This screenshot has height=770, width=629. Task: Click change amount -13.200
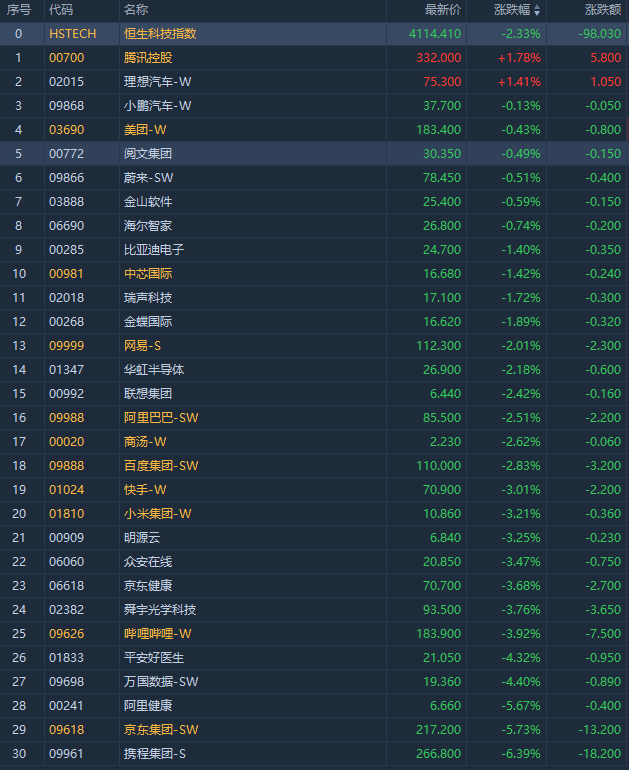coord(600,730)
